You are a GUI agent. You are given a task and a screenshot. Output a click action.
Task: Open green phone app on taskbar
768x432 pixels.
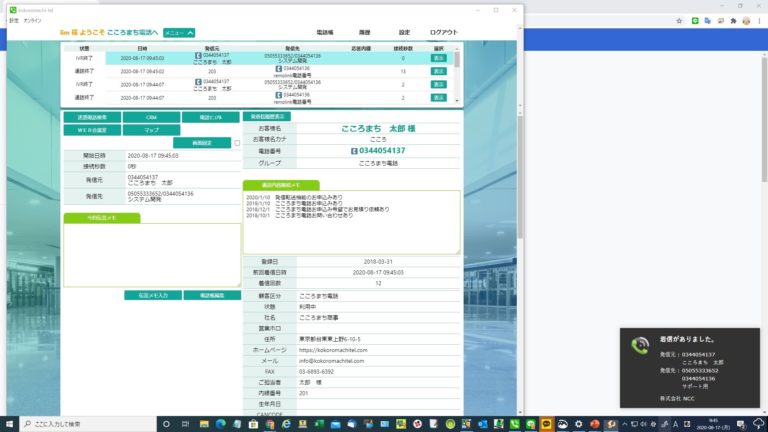coord(514,424)
